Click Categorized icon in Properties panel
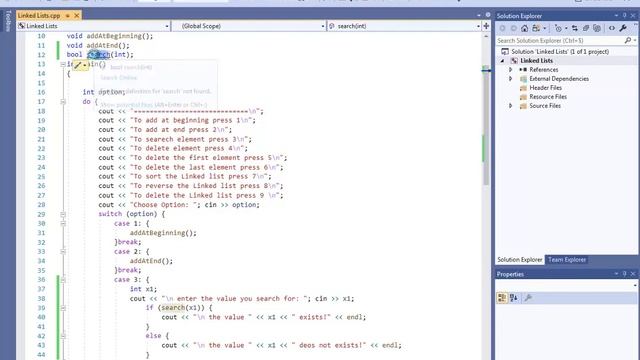 pyautogui.click(x=502, y=298)
